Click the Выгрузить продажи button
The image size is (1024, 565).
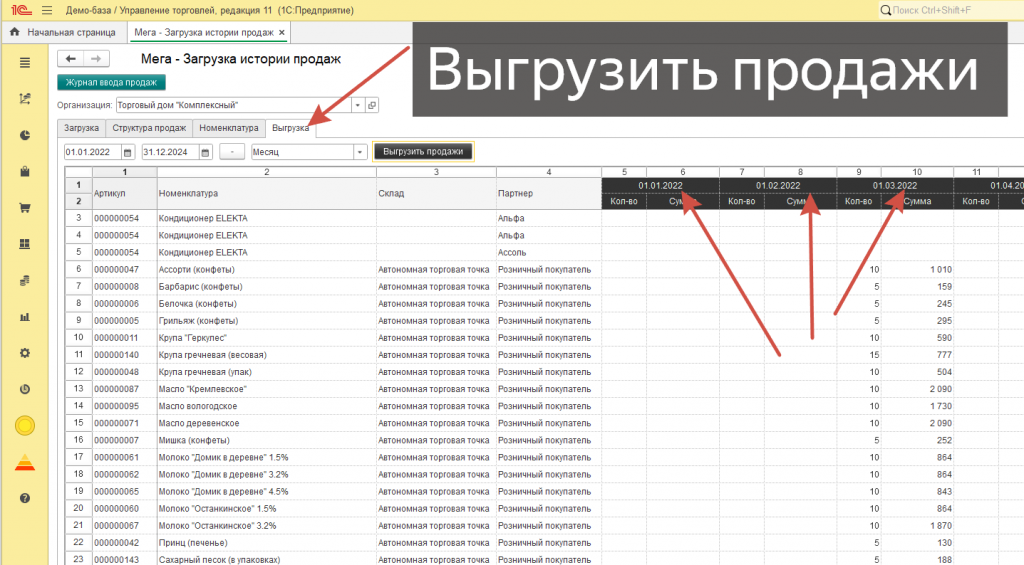[x=423, y=152]
